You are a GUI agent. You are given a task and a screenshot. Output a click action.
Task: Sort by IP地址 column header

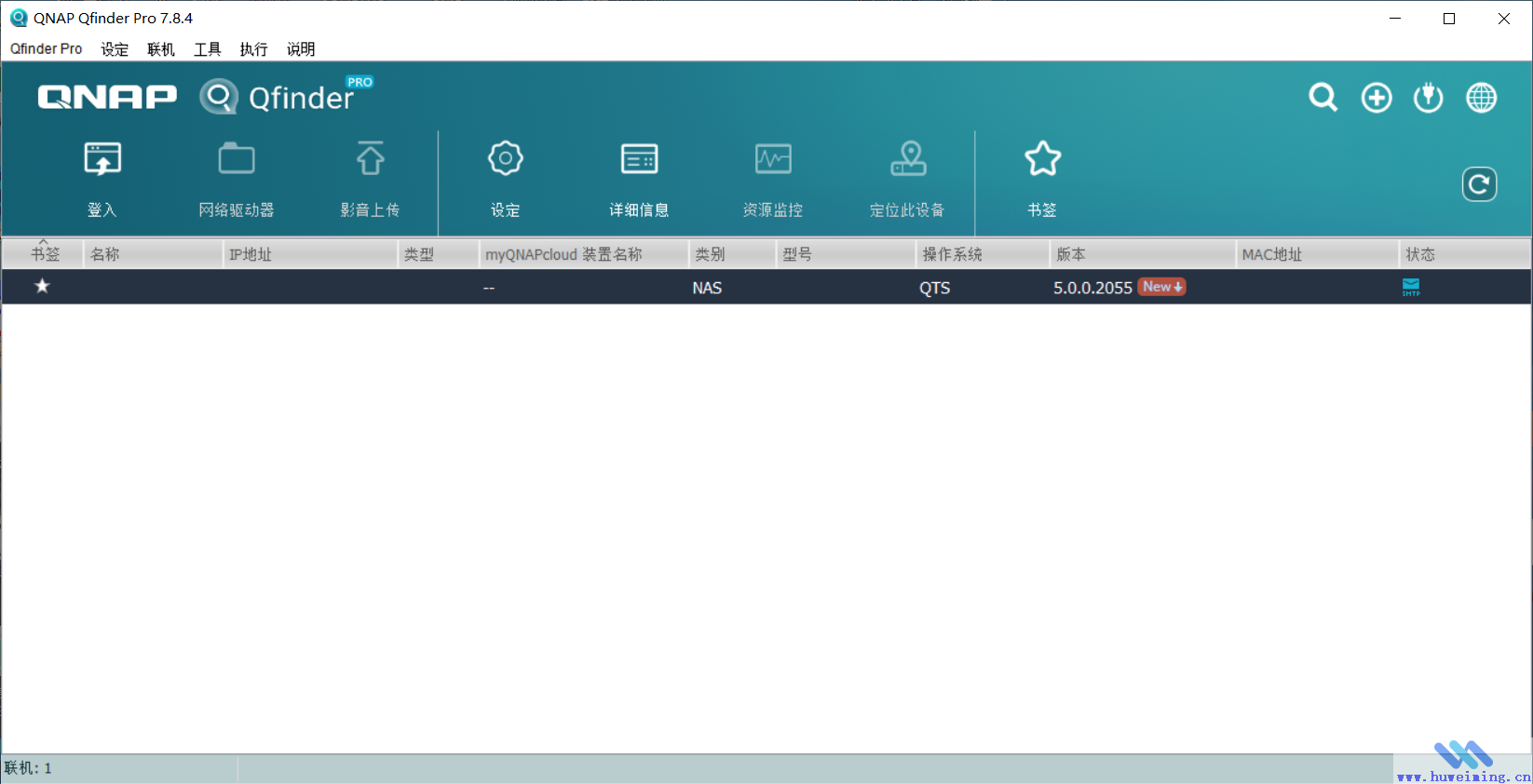pyautogui.click(x=310, y=254)
